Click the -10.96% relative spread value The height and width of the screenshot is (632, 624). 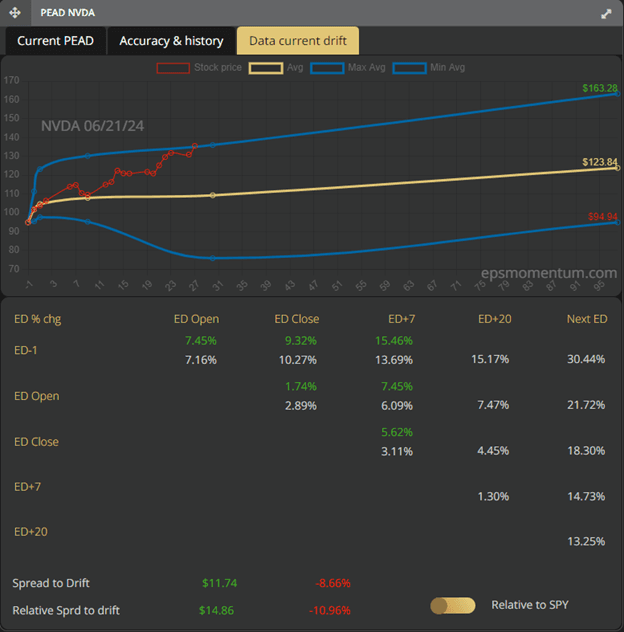click(330, 611)
